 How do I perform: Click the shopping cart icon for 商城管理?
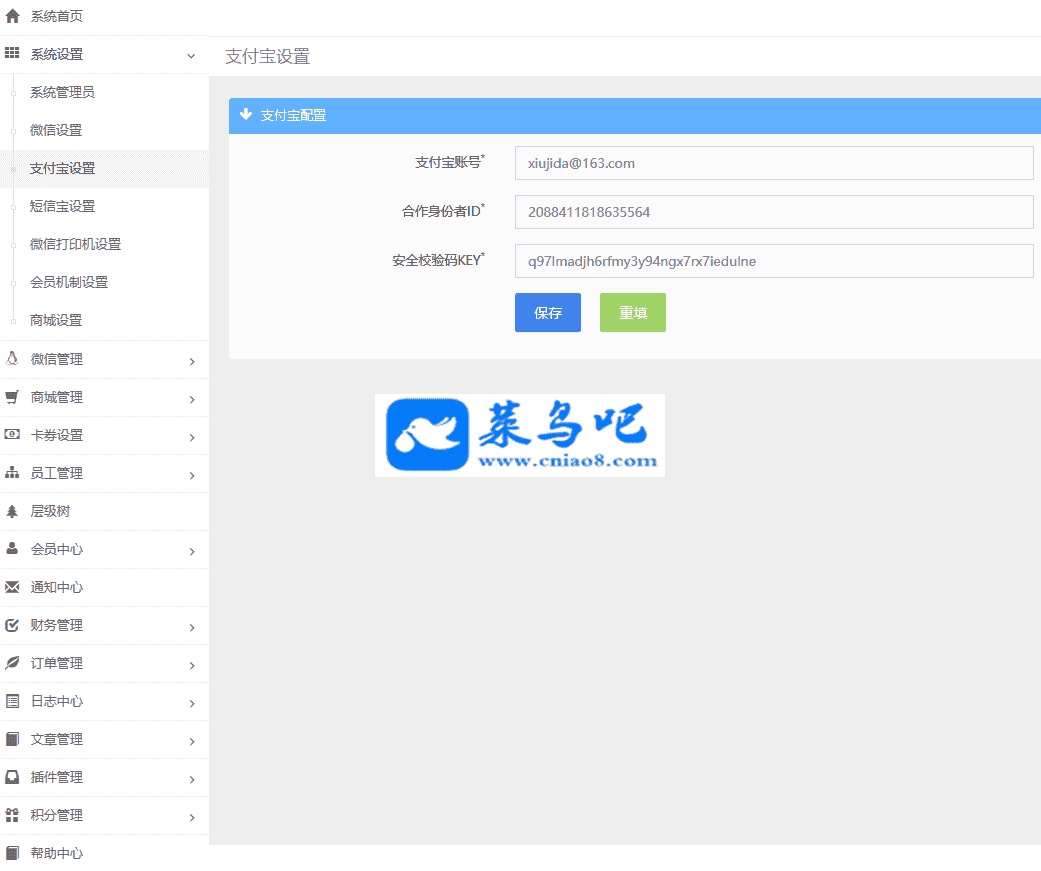point(12,397)
